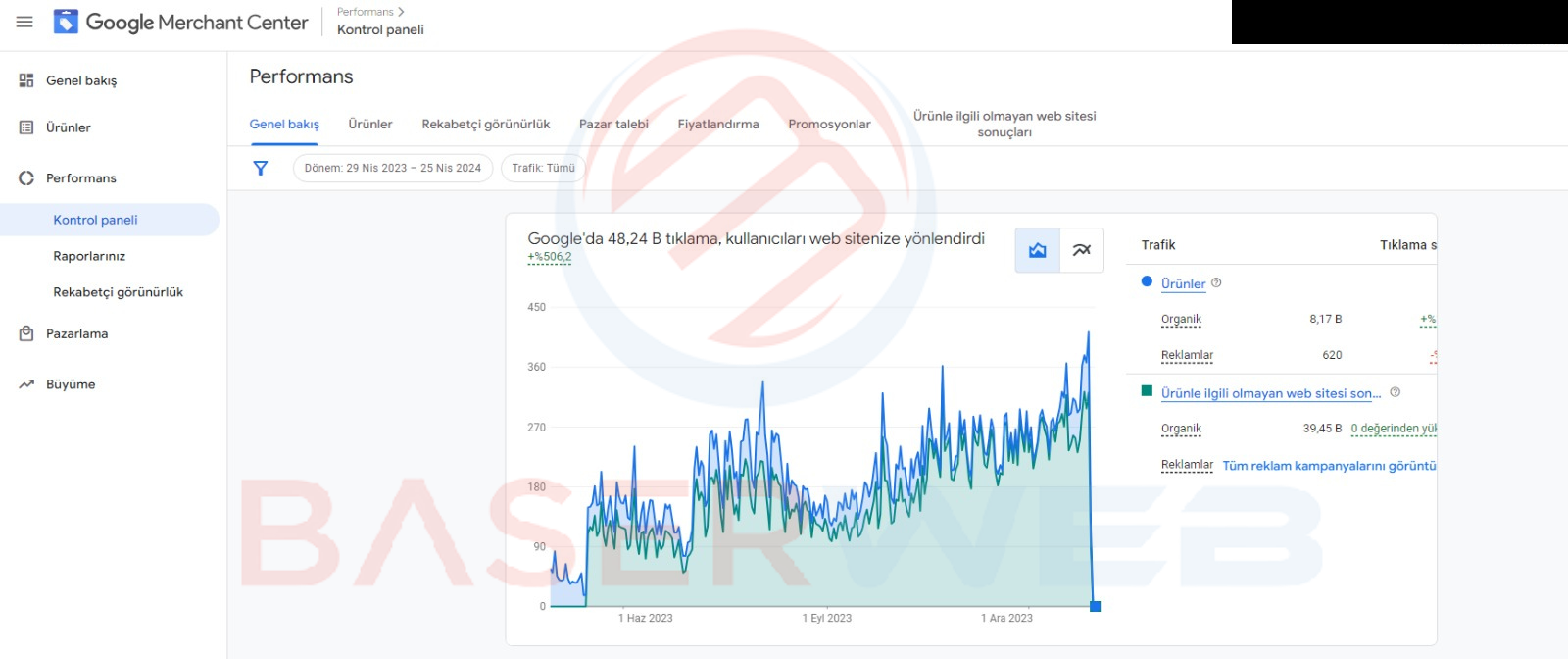Open the Dönem date range filter
This screenshot has height=659, width=1568.
click(x=392, y=168)
